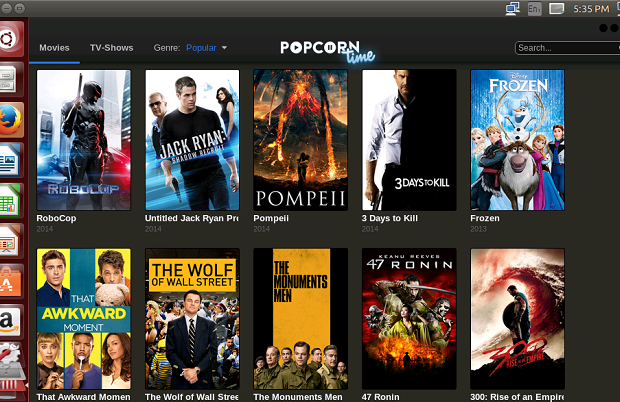
Task: Launch Firefox from the launcher
Action: pos(11,120)
